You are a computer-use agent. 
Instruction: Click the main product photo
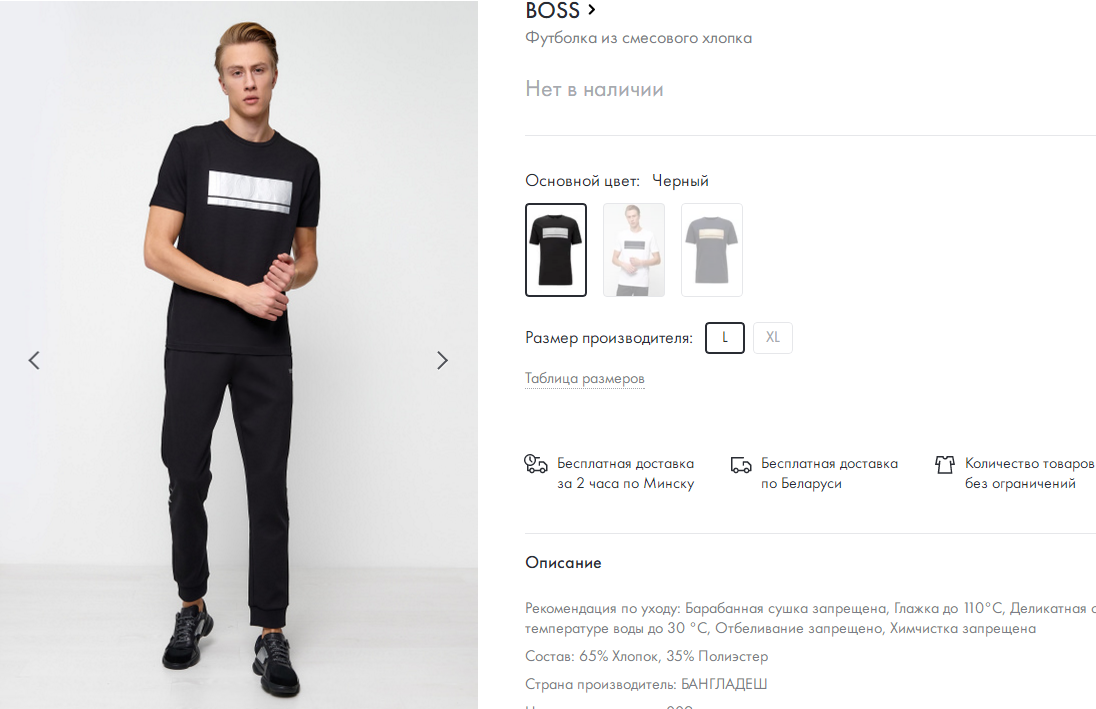coord(238,300)
